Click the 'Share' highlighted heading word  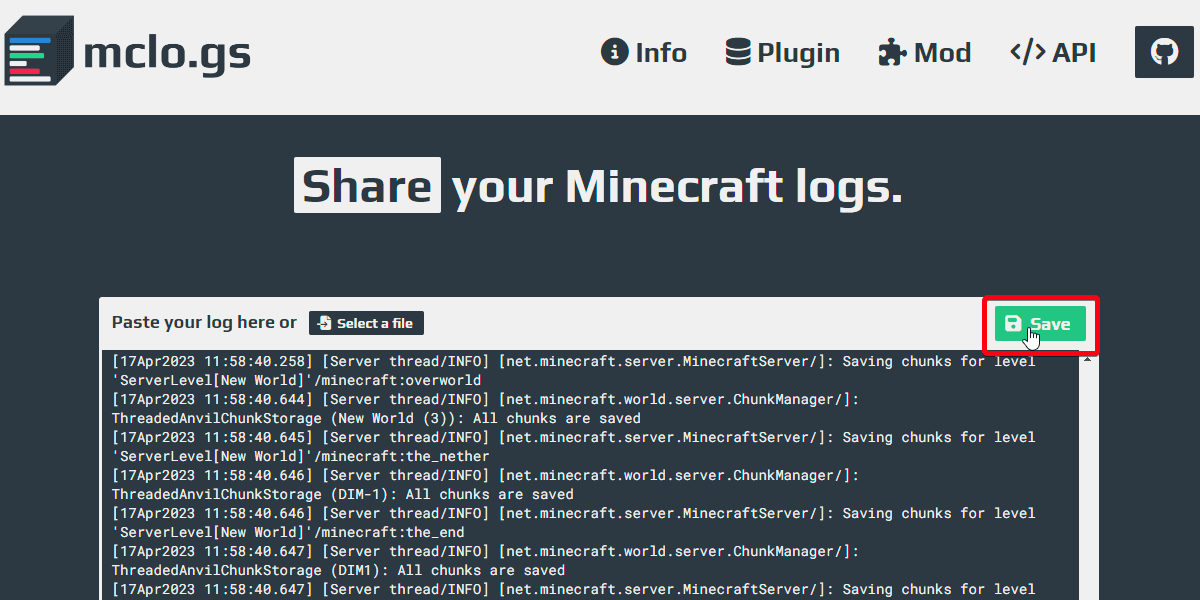tap(367, 186)
